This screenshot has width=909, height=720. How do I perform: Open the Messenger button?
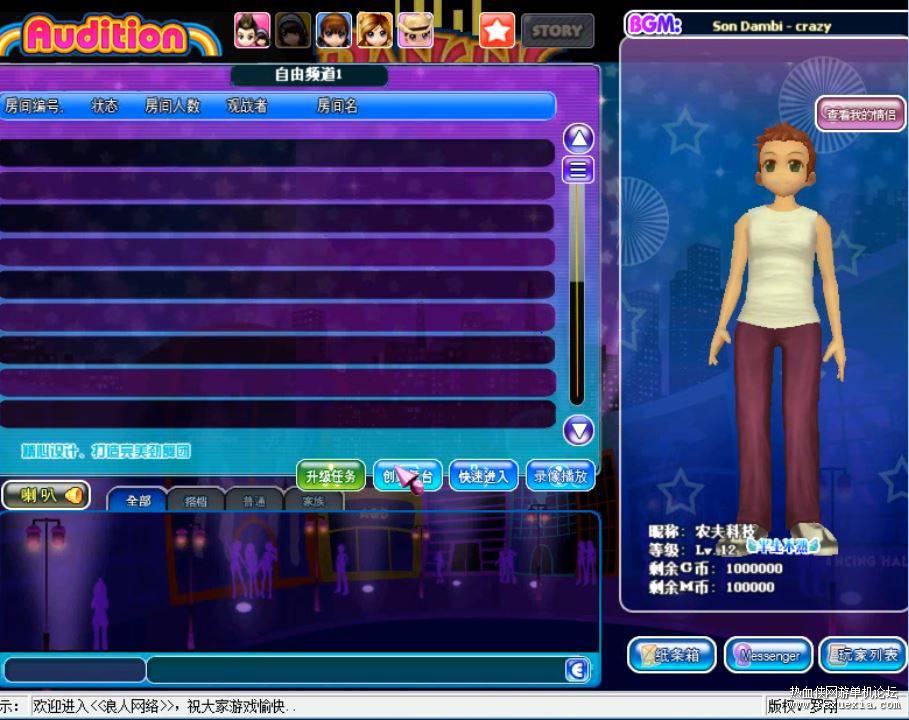pyautogui.click(x=769, y=655)
